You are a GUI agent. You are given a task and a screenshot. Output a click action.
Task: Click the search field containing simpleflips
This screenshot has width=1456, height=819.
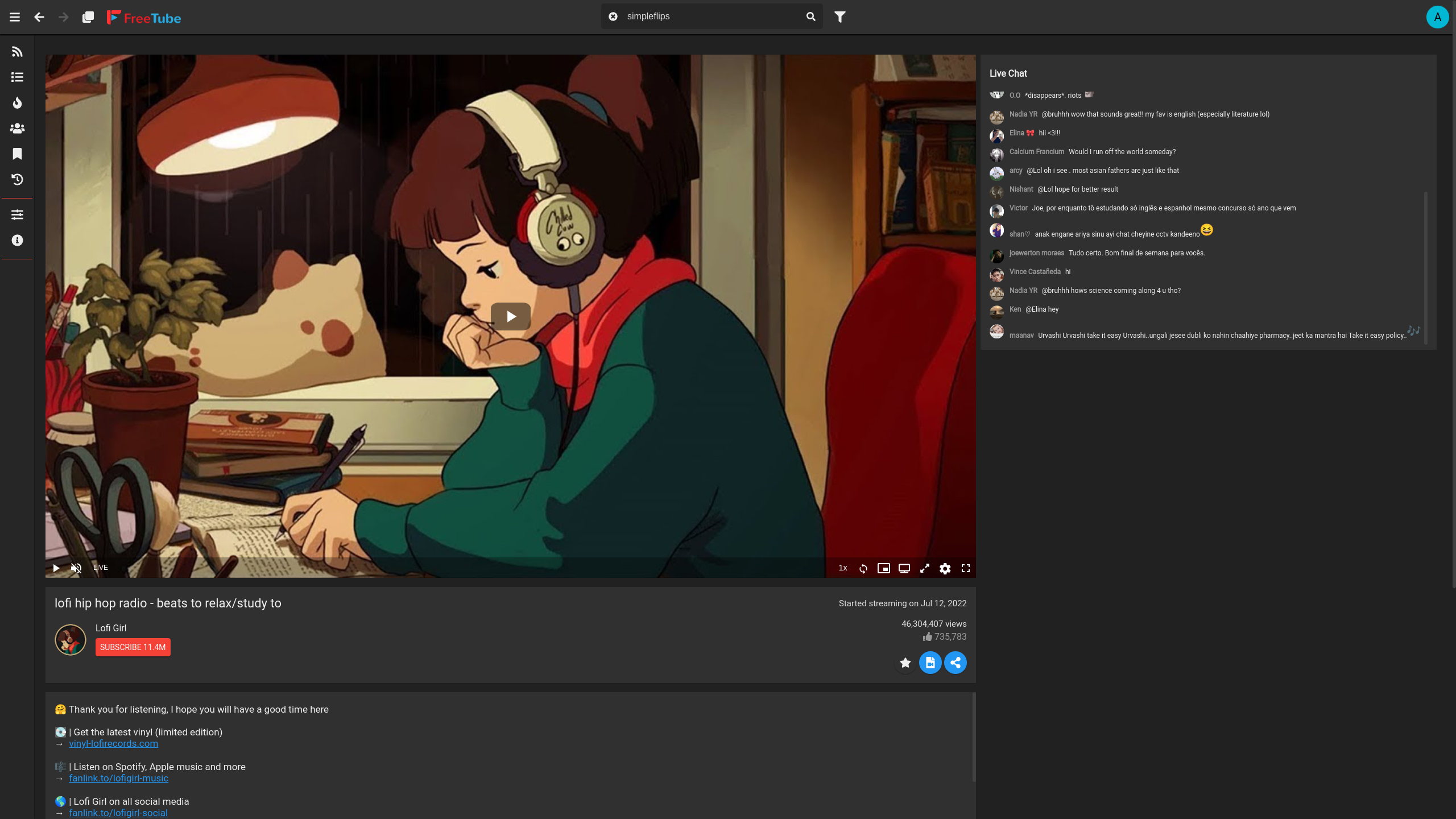pyautogui.click(x=712, y=16)
